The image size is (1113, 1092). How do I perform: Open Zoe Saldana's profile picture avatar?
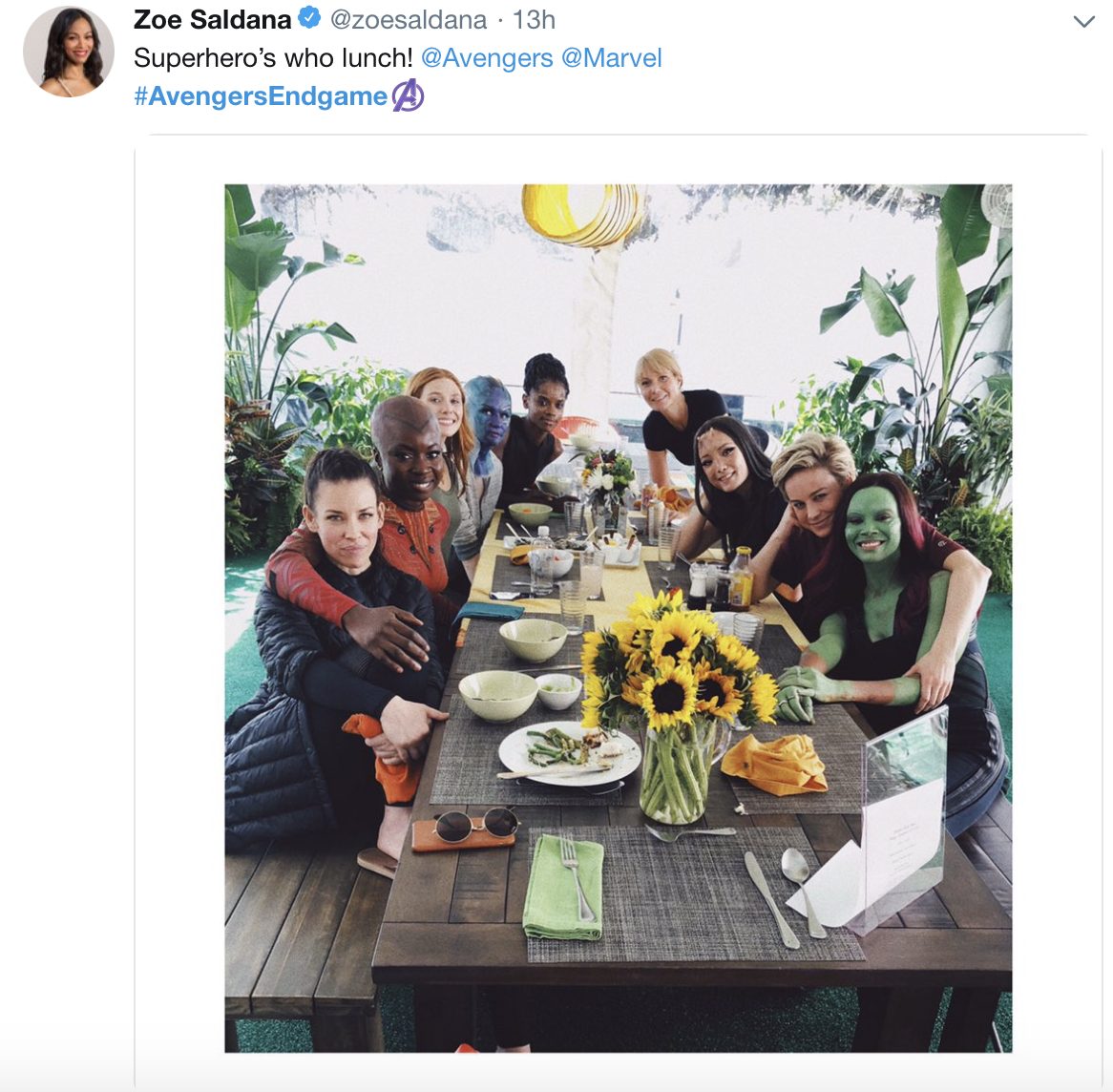pyautogui.click(x=69, y=52)
